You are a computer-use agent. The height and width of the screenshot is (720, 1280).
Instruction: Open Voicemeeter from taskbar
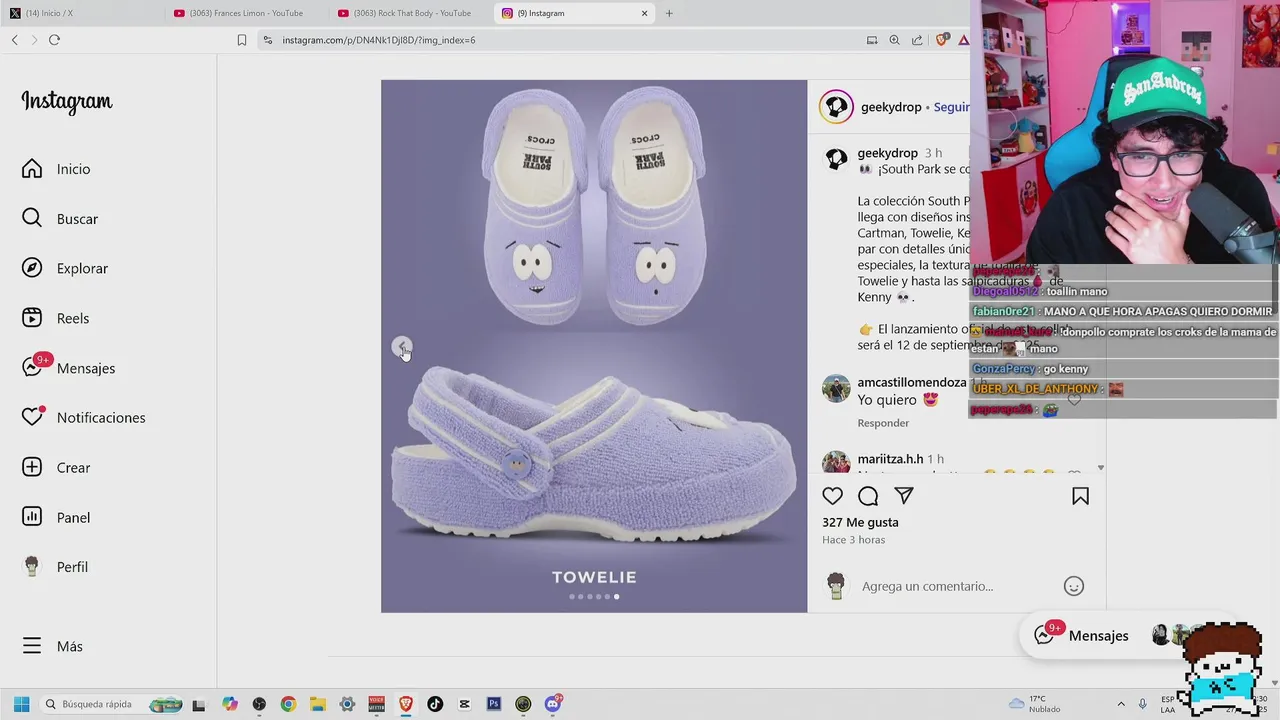tap(376, 704)
